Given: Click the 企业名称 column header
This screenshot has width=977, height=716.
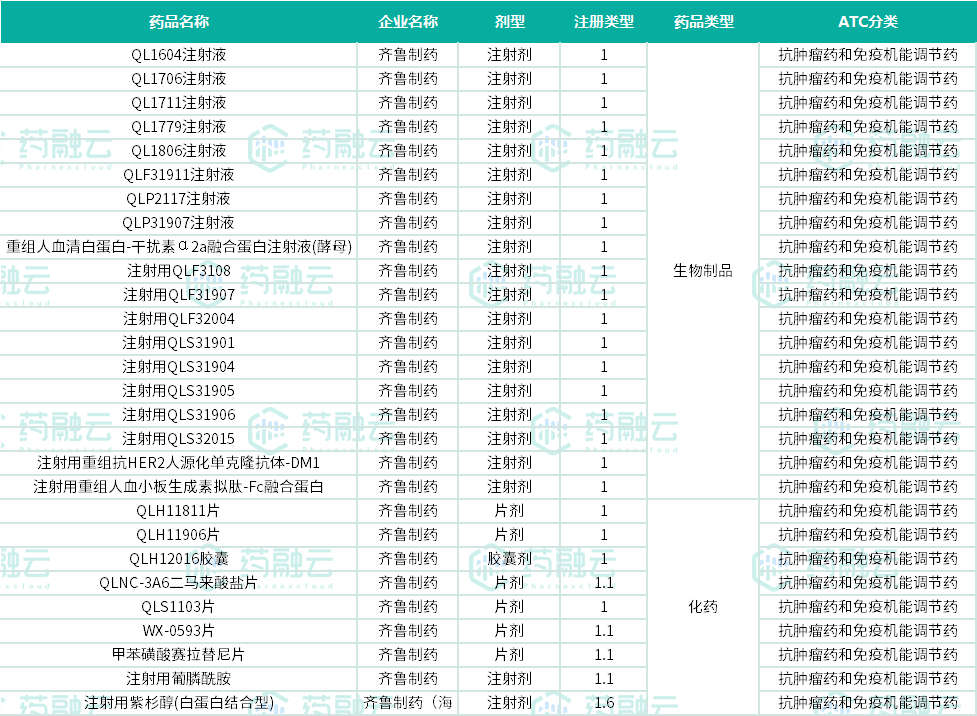Looking at the screenshot, I should 407,22.
